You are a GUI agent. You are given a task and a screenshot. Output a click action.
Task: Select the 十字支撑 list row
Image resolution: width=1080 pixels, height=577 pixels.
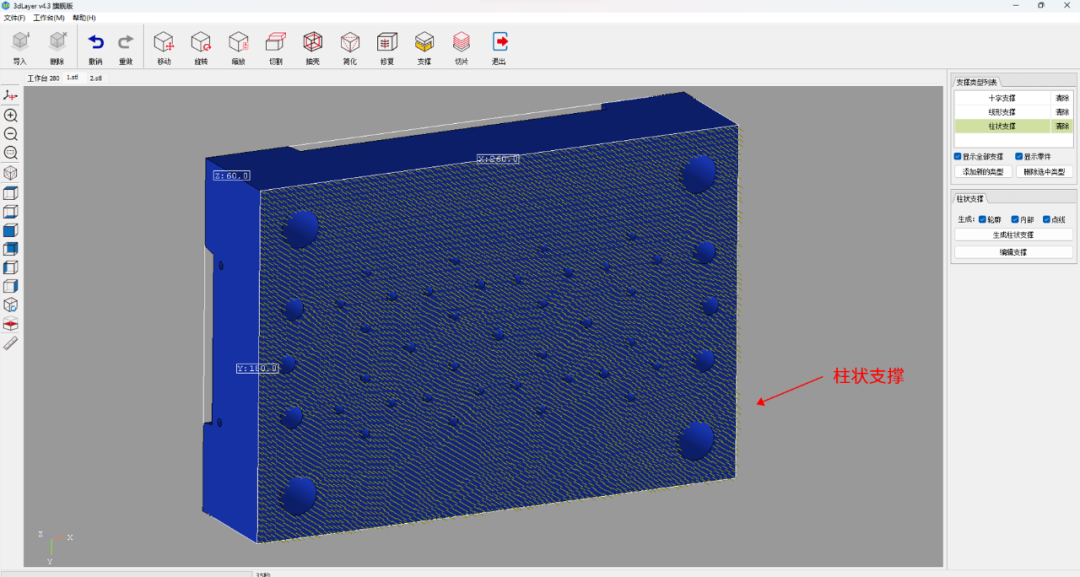click(1002, 98)
